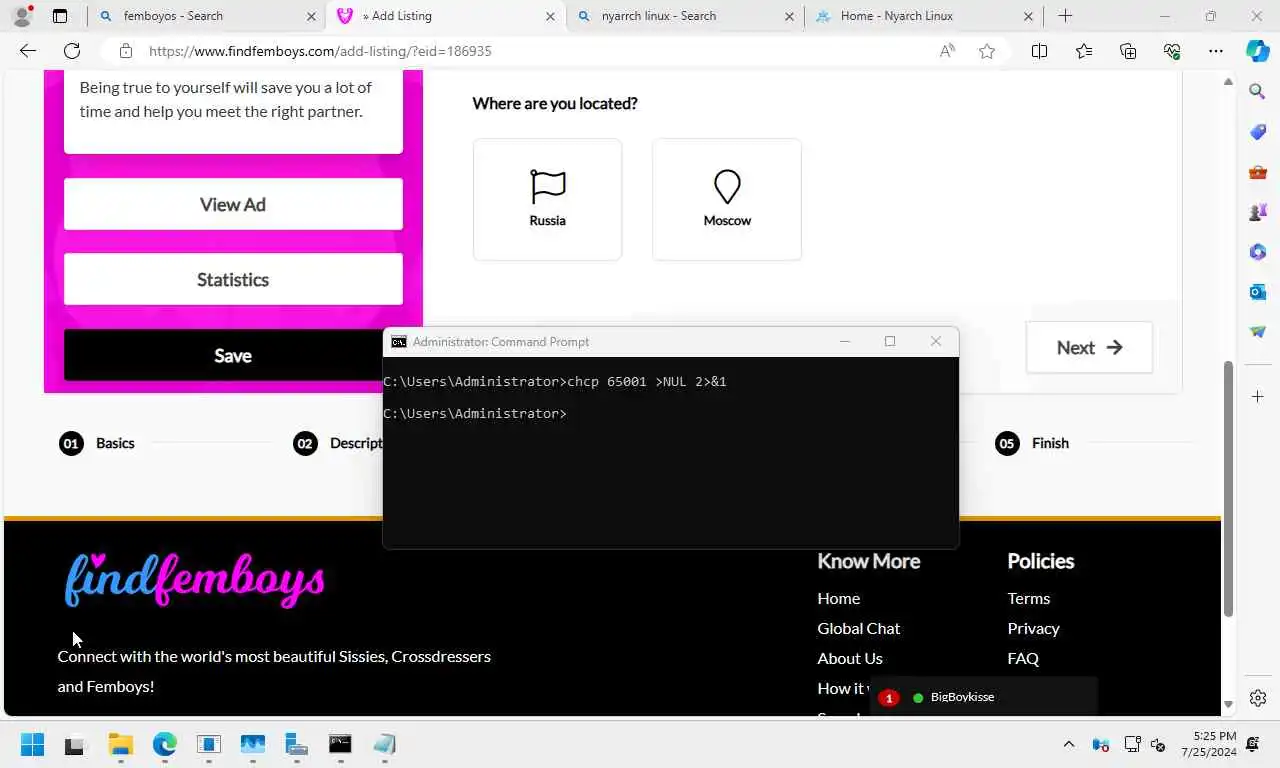1280x768 pixels.
Task: Switch to nyarrch linux - Search tab
Action: point(685,16)
